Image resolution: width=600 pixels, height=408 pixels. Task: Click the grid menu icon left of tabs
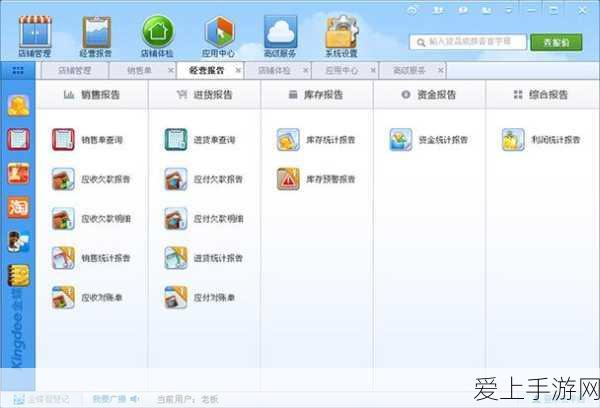tap(18, 70)
